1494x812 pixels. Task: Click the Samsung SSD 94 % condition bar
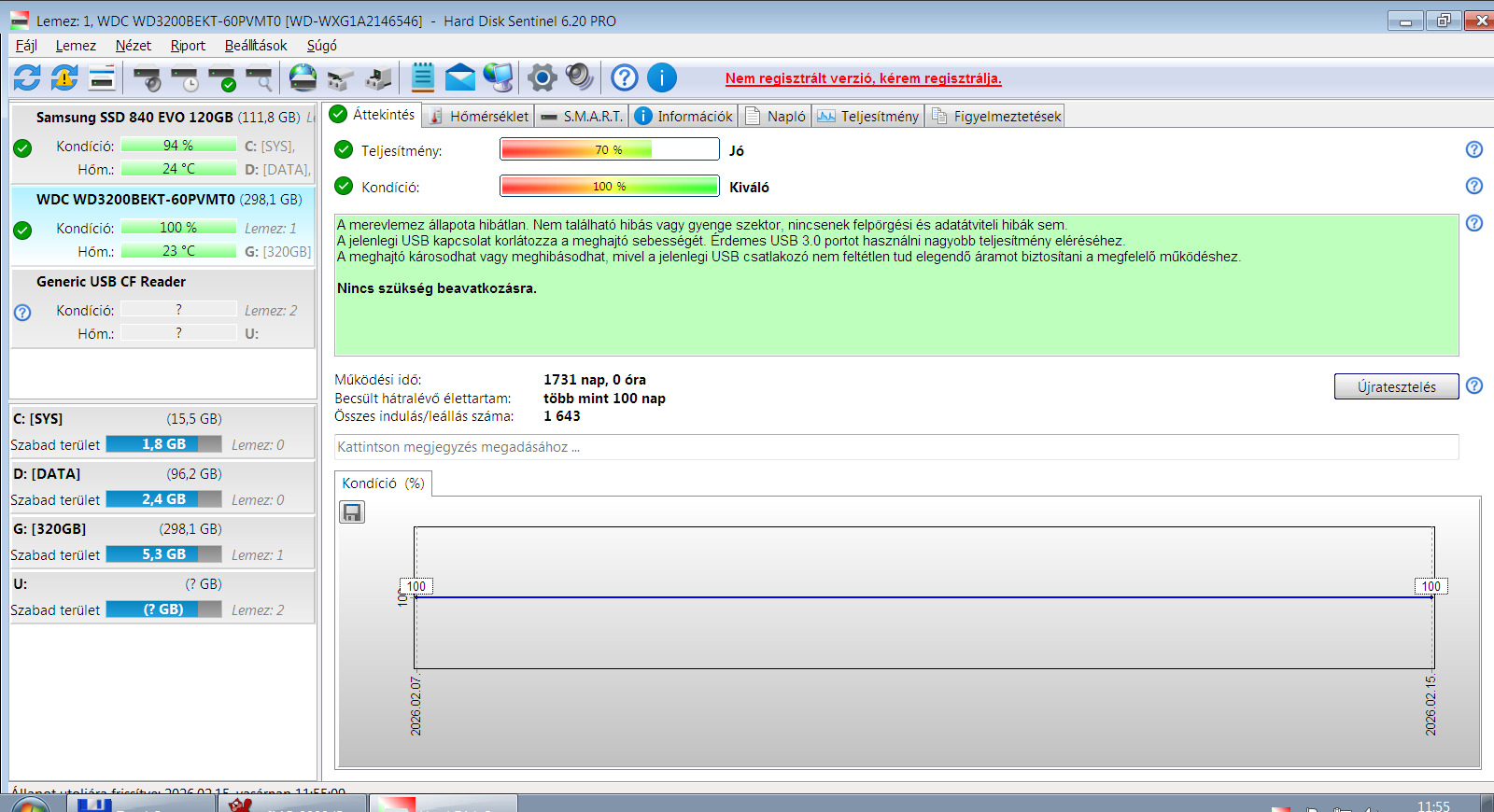click(178, 145)
